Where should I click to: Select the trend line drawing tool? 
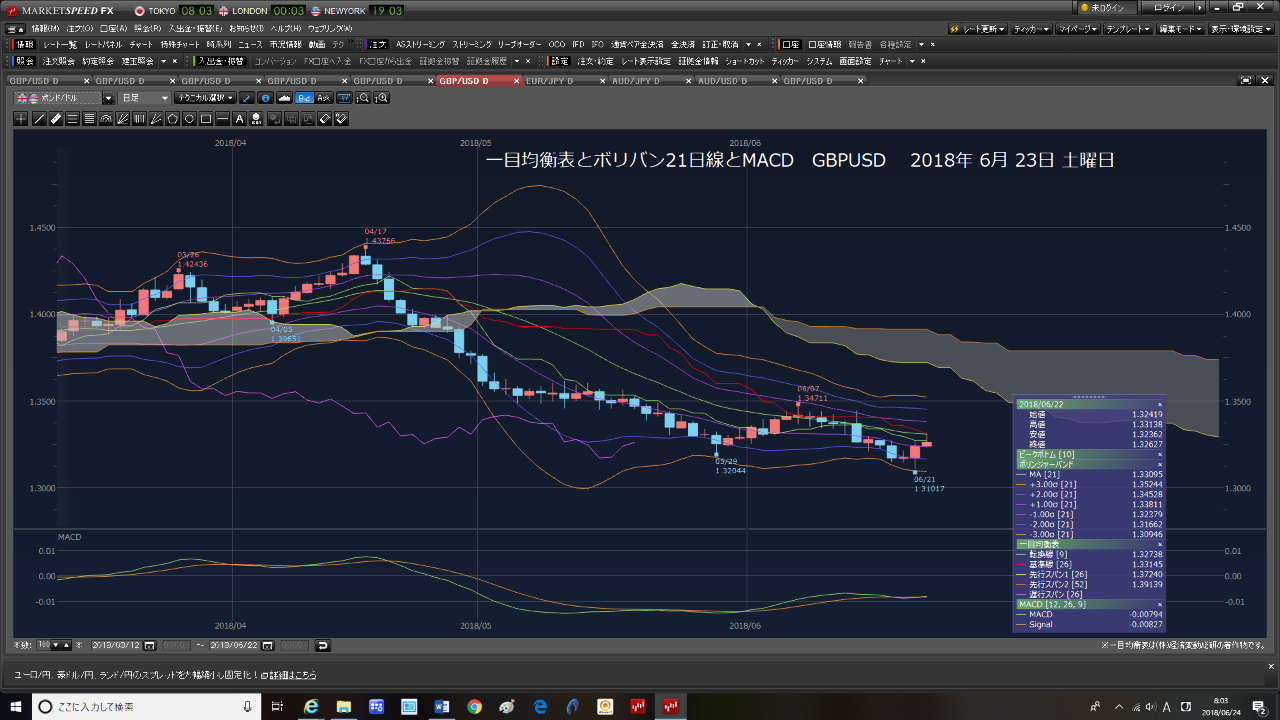(x=39, y=119)
